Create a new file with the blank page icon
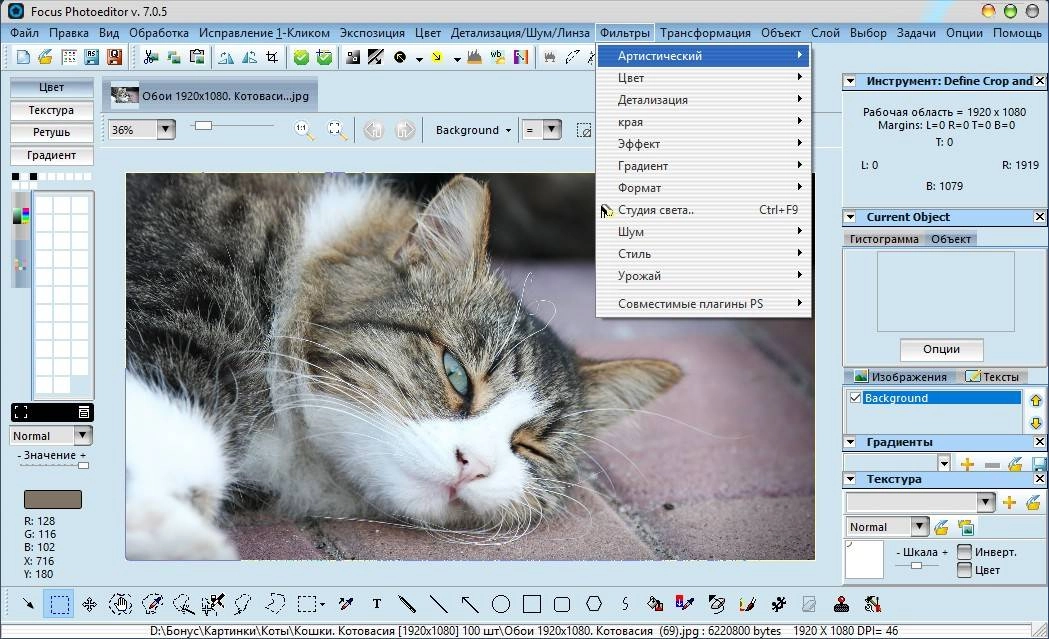The width and height of the screenshot is (1049, 639). [x=23, y=58]
